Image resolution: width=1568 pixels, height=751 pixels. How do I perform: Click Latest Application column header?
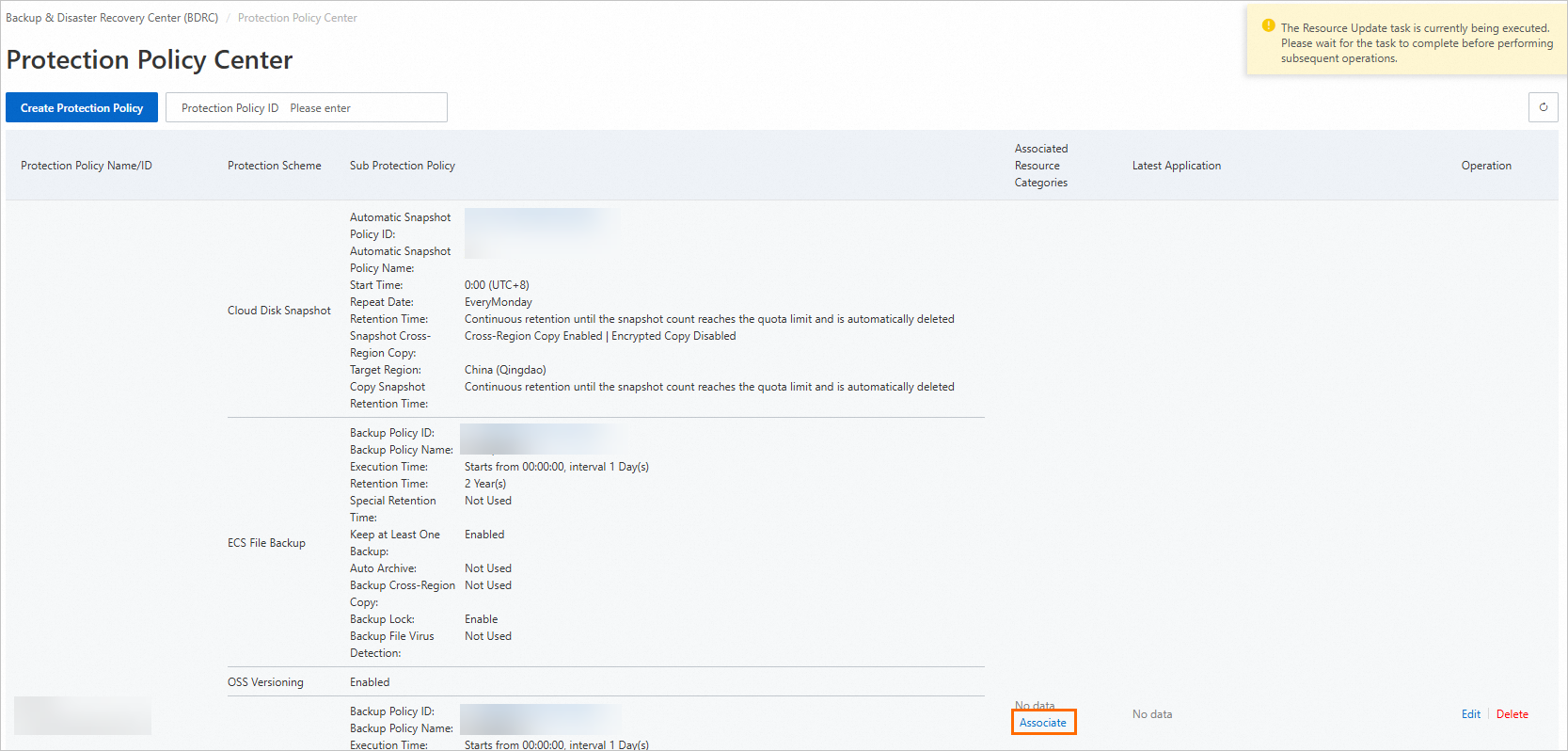pyautogui.click(x=1177, y=166)
